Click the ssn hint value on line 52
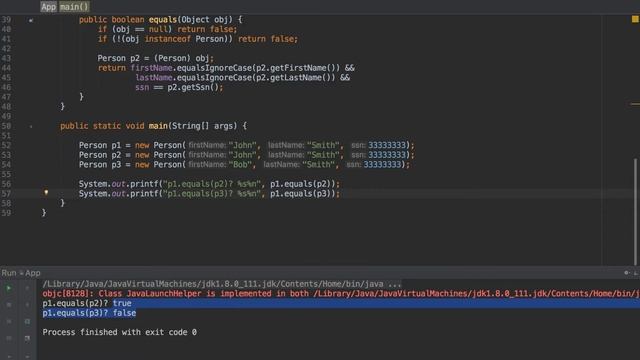 coord(387,145)
